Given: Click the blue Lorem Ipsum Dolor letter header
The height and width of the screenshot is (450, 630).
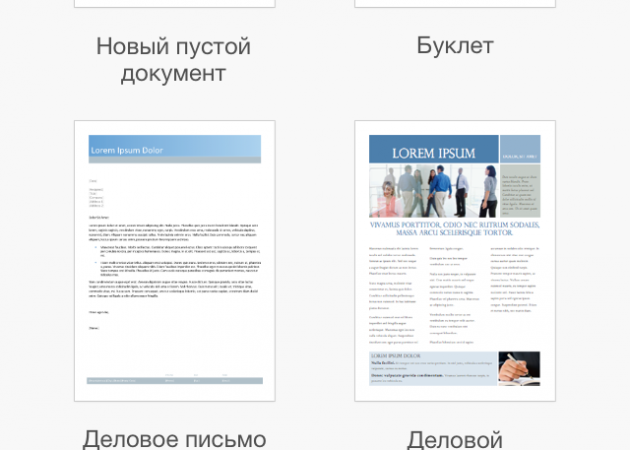Looking at the screenshot, I should (x=174, y=149).
